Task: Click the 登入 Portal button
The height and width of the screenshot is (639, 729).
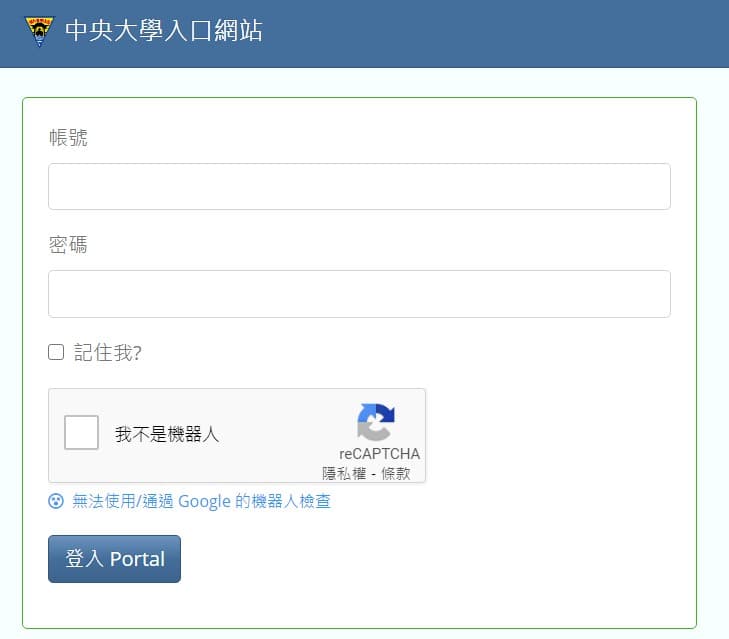Action: (114, 559)
